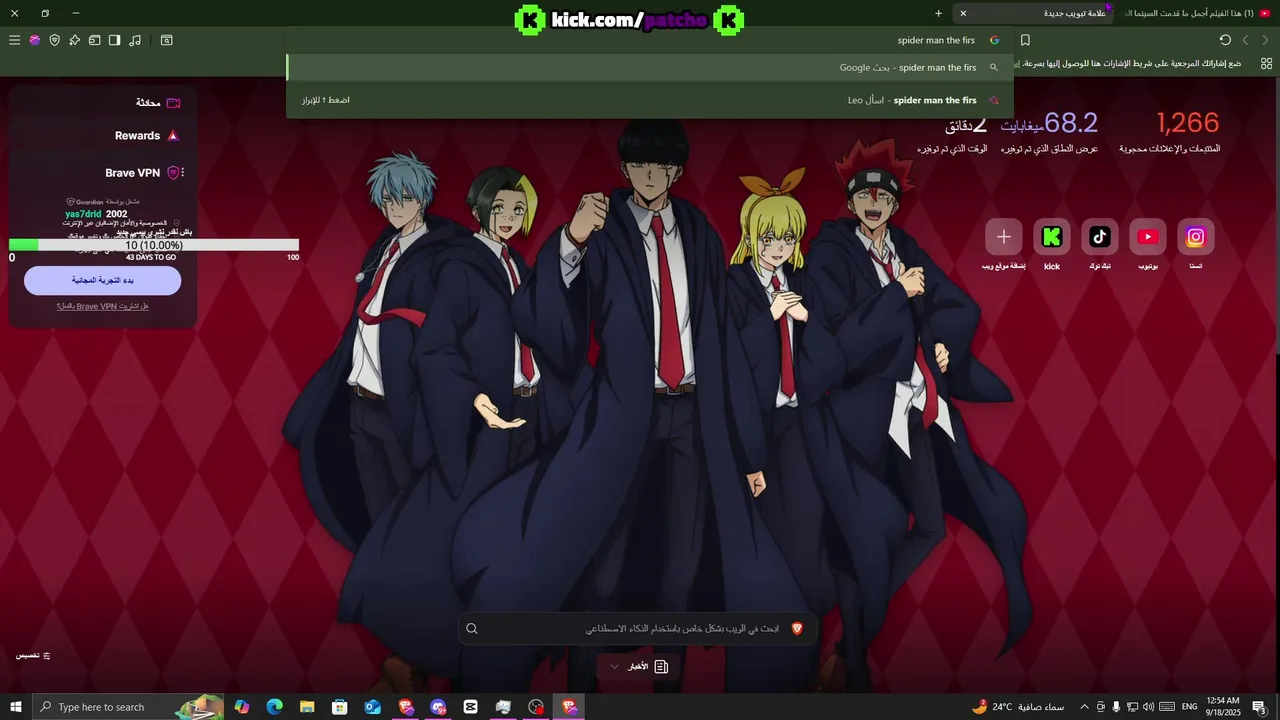The image size is (1280, 720).
Task: Start the free trial (بدء التجربة المجانية)
Action: (x=103, y=281)
